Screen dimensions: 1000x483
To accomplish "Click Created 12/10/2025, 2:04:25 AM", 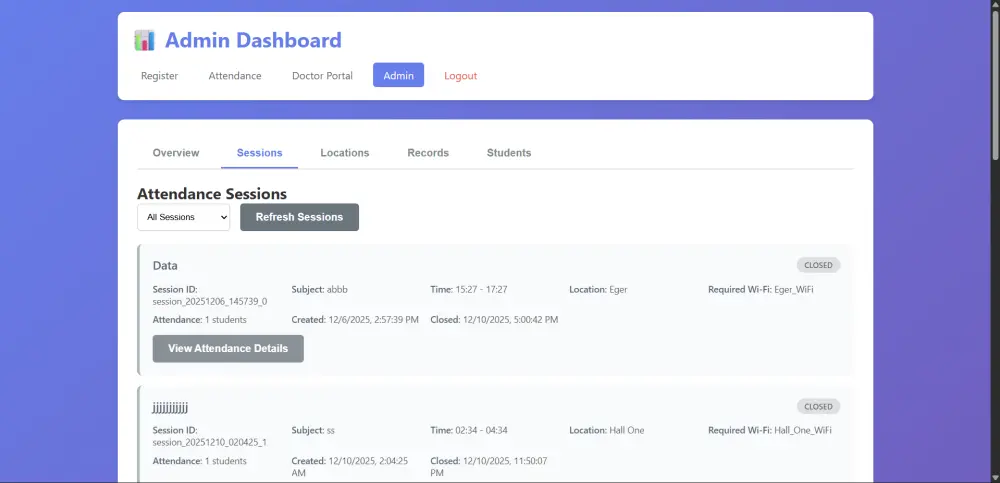I will 350,466.
